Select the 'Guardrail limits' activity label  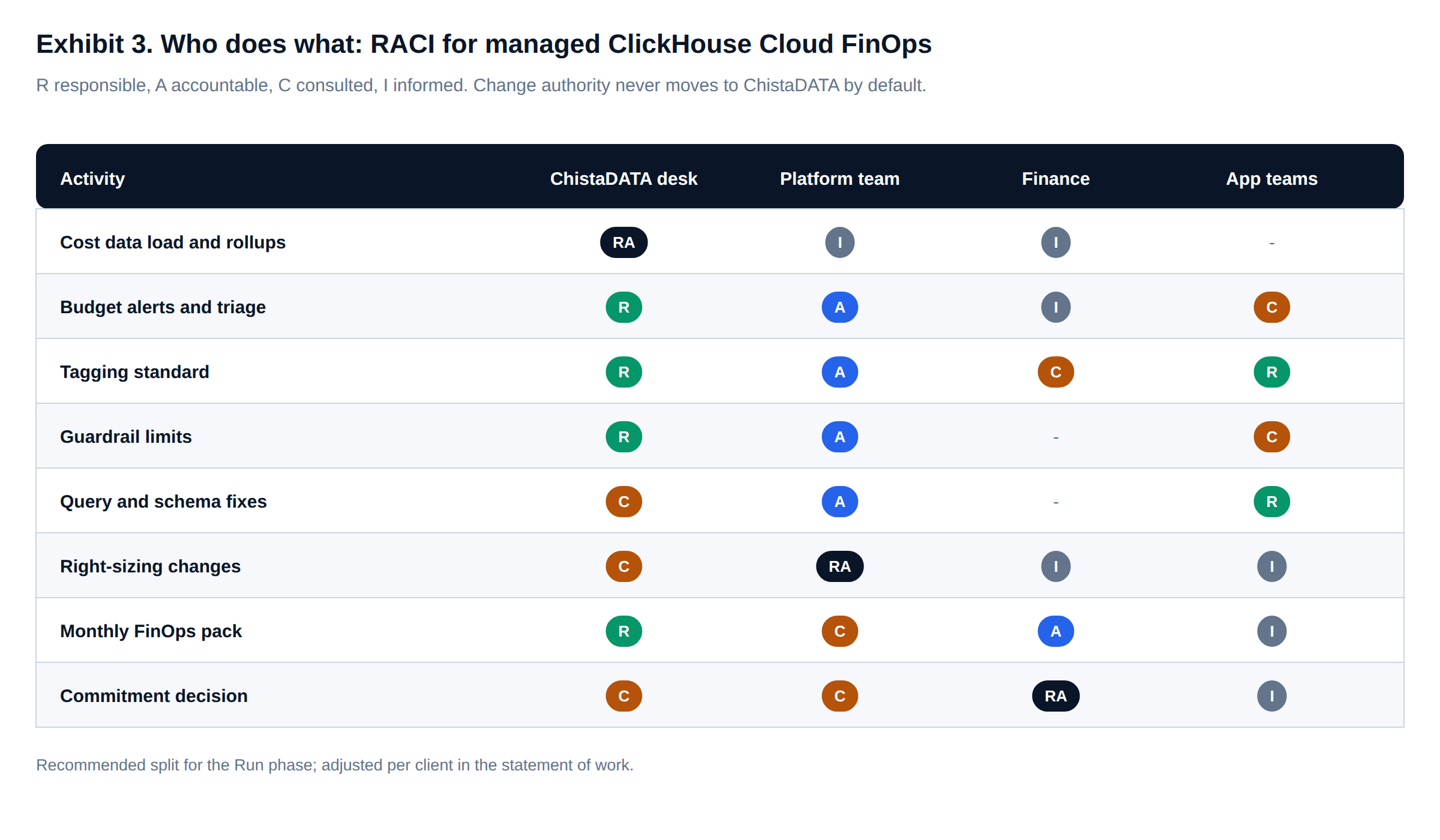(x=126, y=437)
